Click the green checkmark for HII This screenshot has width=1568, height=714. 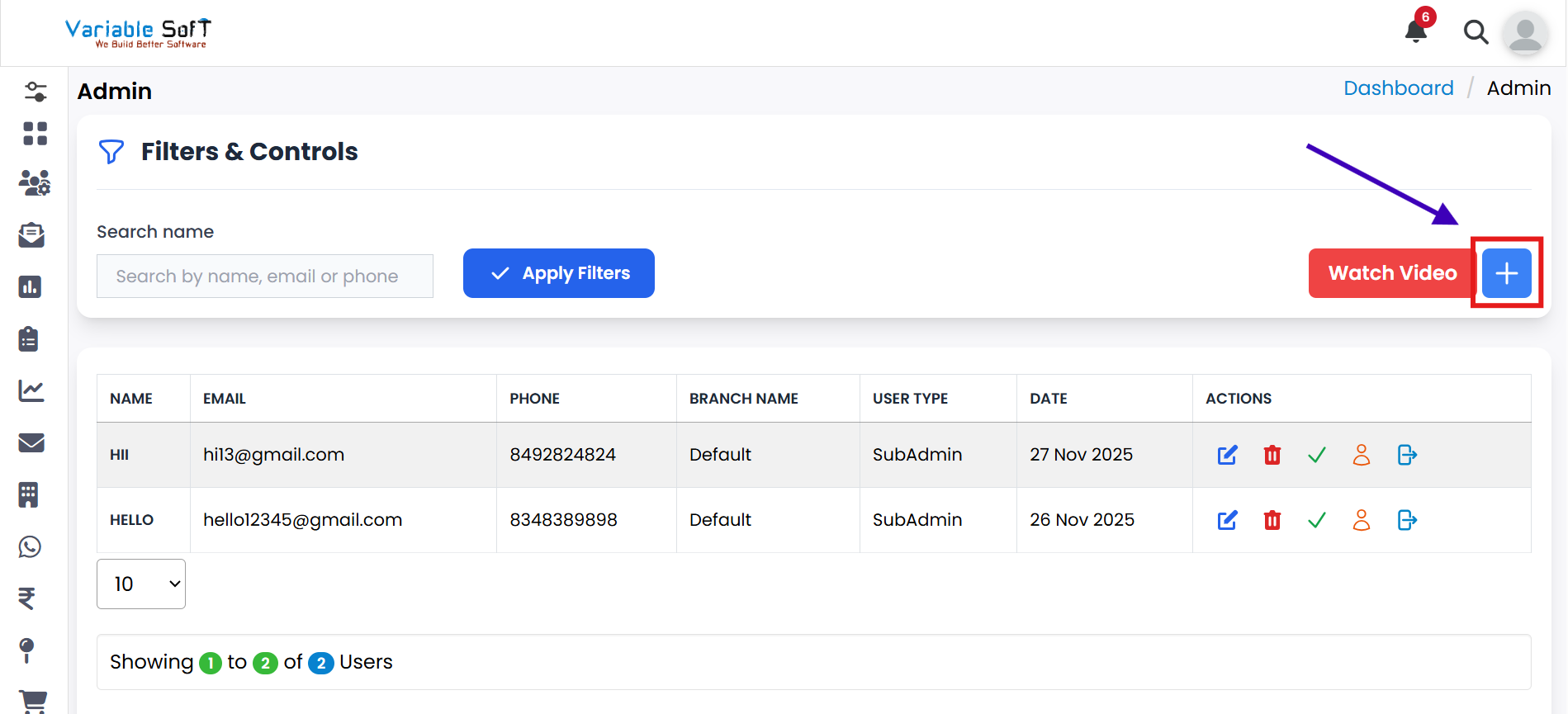[x=1316, y=455]
